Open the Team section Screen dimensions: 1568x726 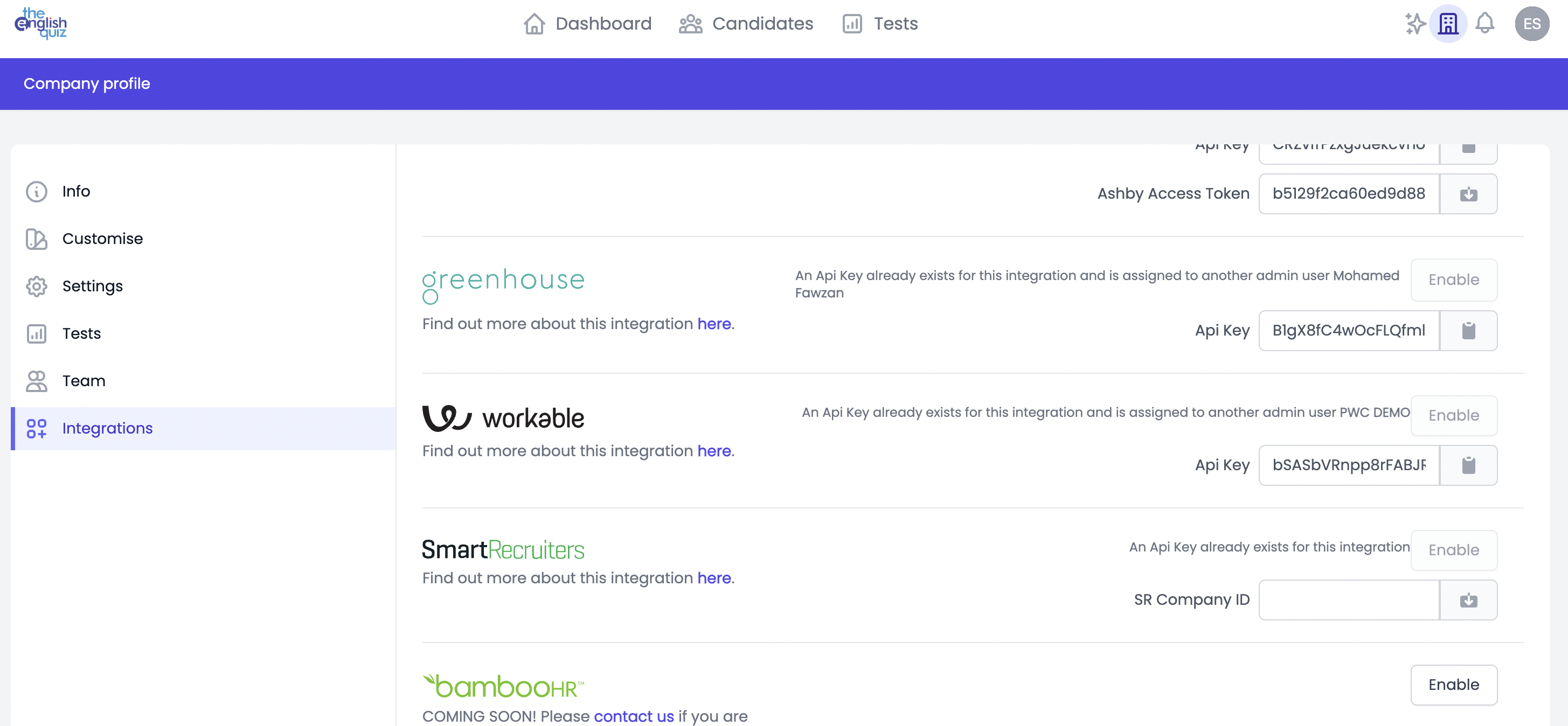pos(84,381)
